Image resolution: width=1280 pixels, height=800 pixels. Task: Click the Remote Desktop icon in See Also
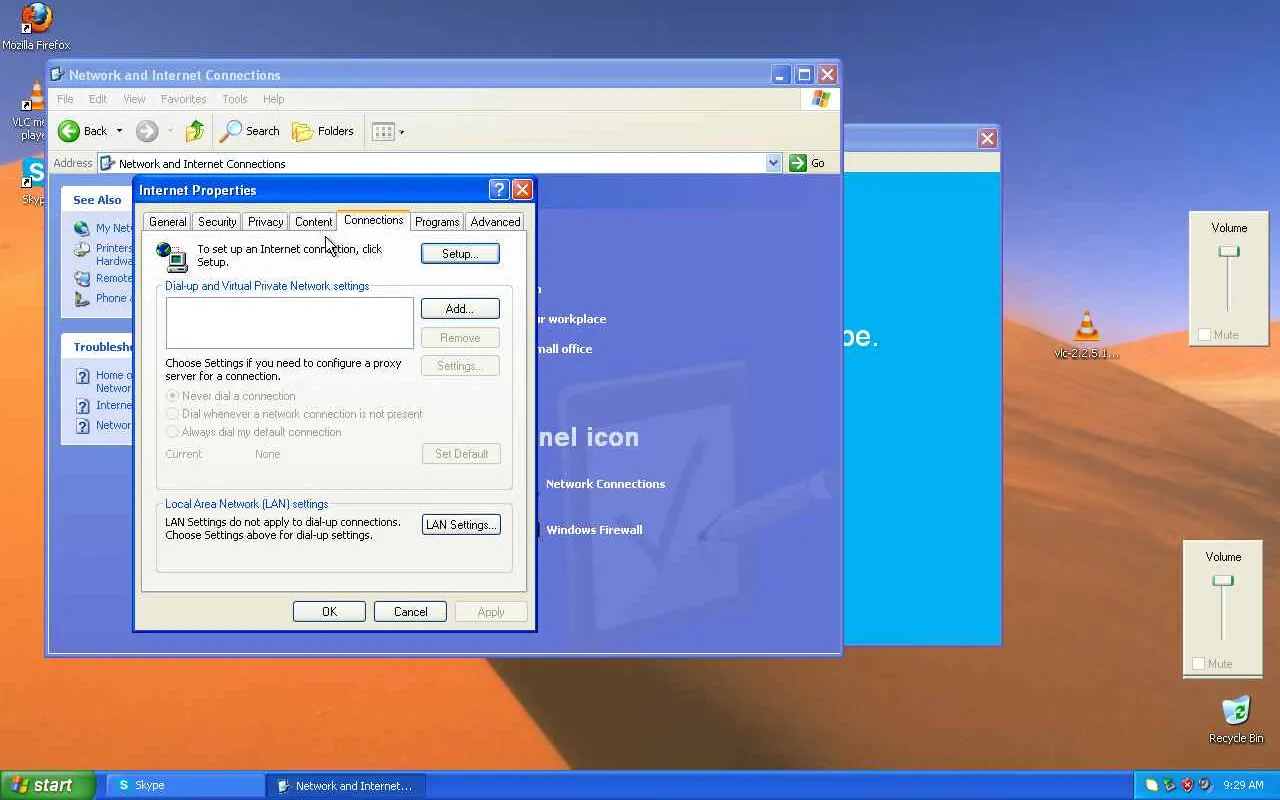point(82,279)
